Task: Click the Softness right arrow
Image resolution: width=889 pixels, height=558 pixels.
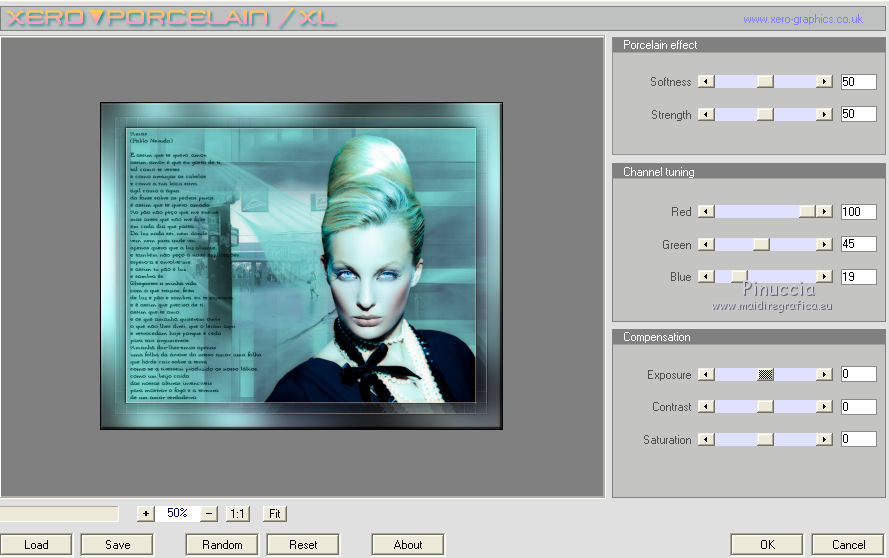Action: tap(824, 82)
